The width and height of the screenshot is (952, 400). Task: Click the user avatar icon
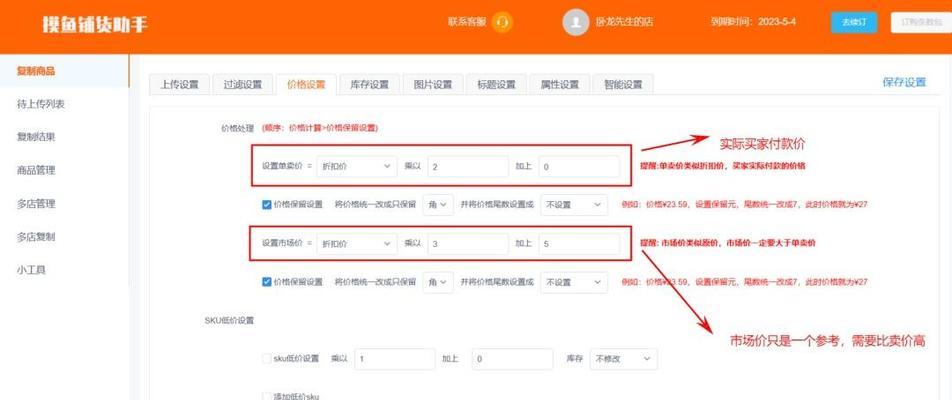[x=575, y=22]
